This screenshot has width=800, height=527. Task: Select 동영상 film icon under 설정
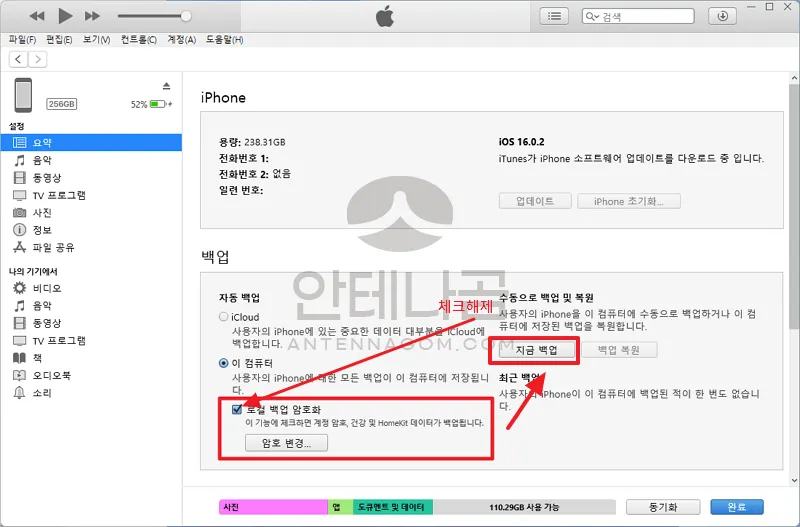tap(19, 178)
